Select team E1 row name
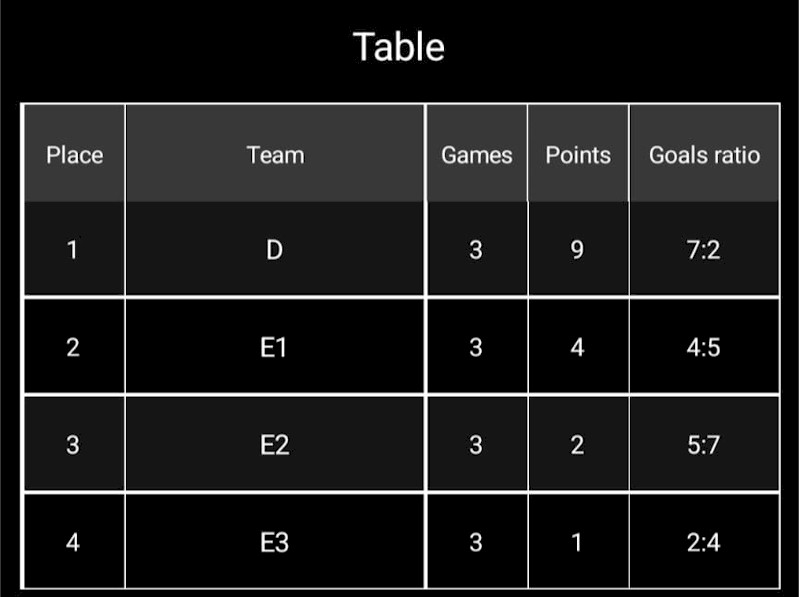 [x=275, y=347]
